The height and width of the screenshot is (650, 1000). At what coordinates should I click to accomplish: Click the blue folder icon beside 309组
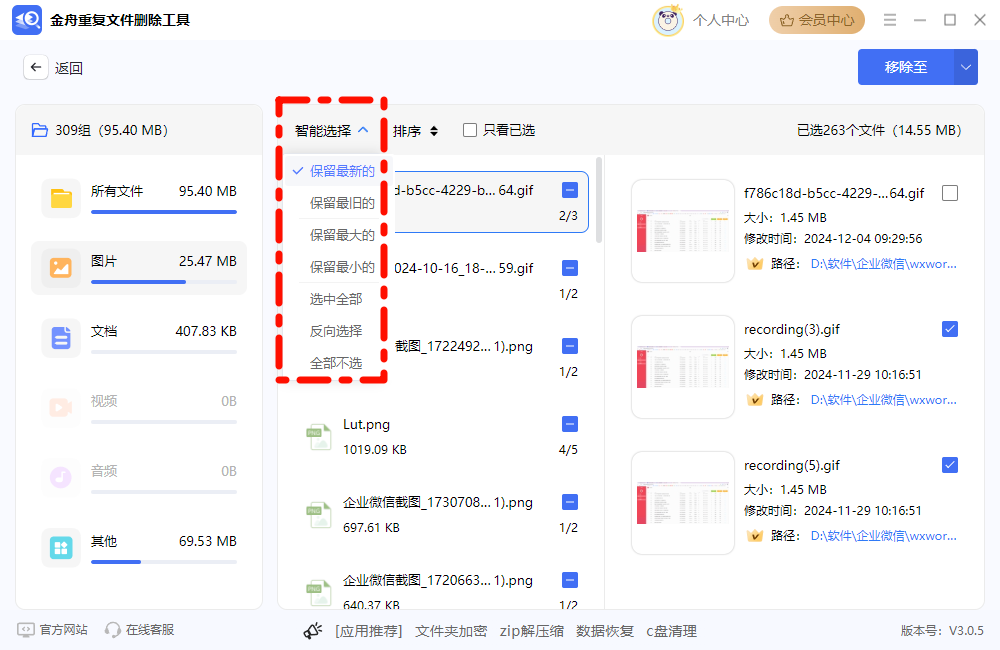pyautogui.click(x=40, y=130)
